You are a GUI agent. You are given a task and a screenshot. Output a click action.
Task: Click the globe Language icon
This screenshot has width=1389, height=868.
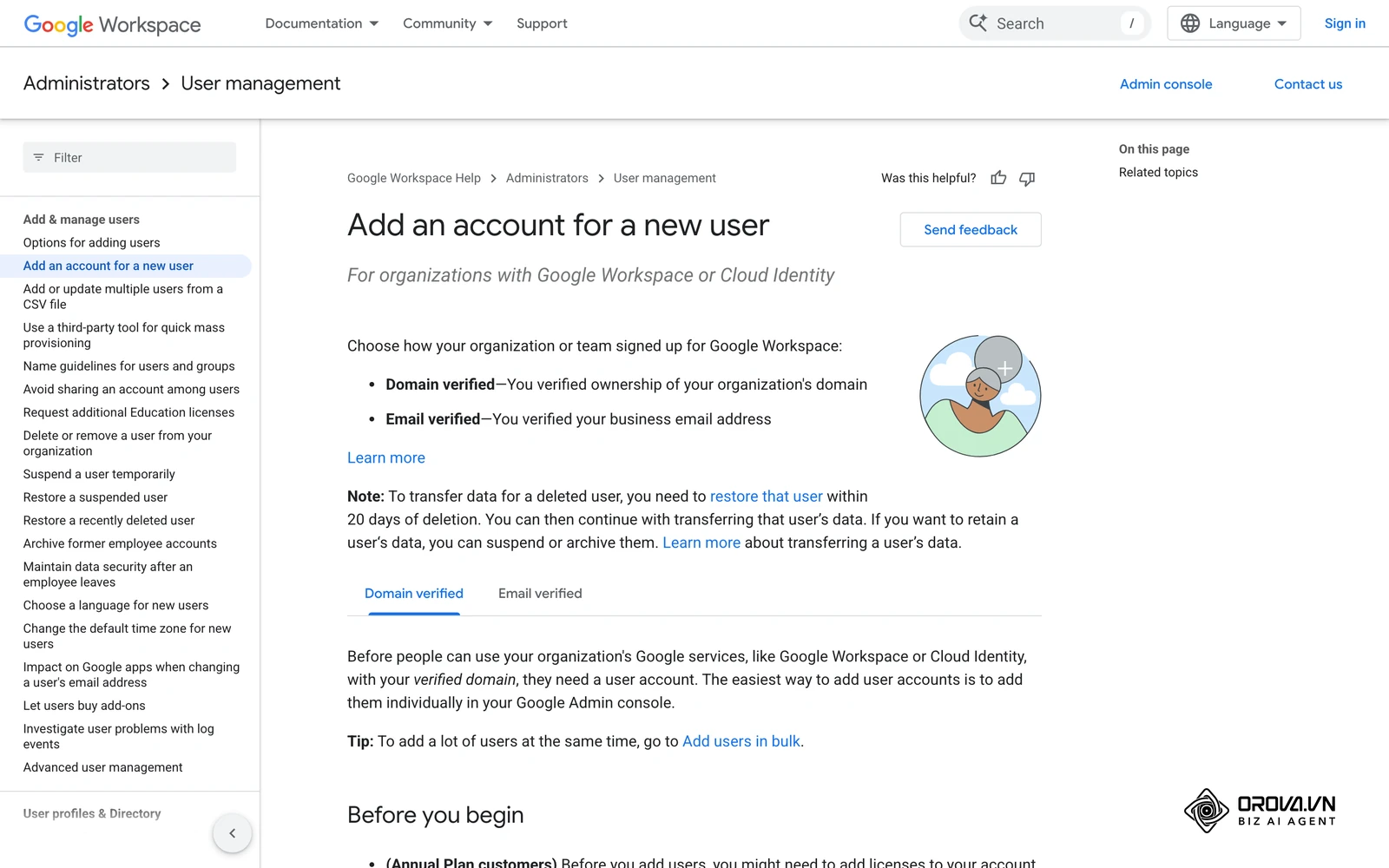[1190, 23]
